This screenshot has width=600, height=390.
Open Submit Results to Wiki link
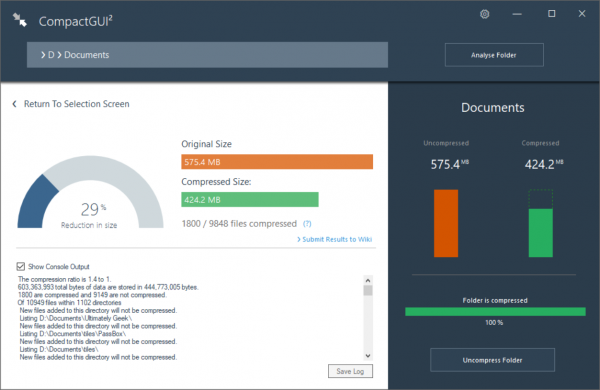pos(334,240)
